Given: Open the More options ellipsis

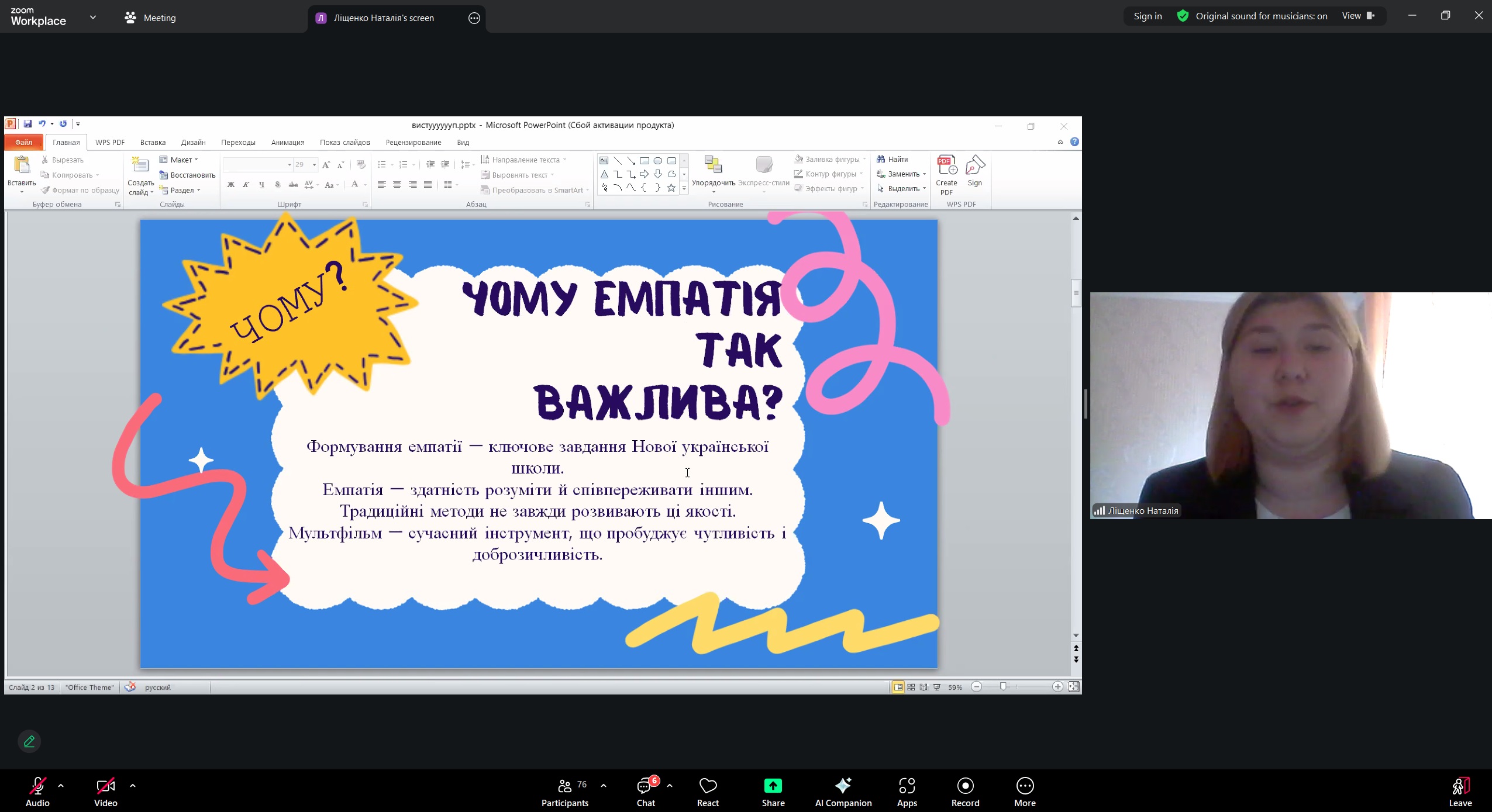Looking at the screenshot, I should (1025, 786).
